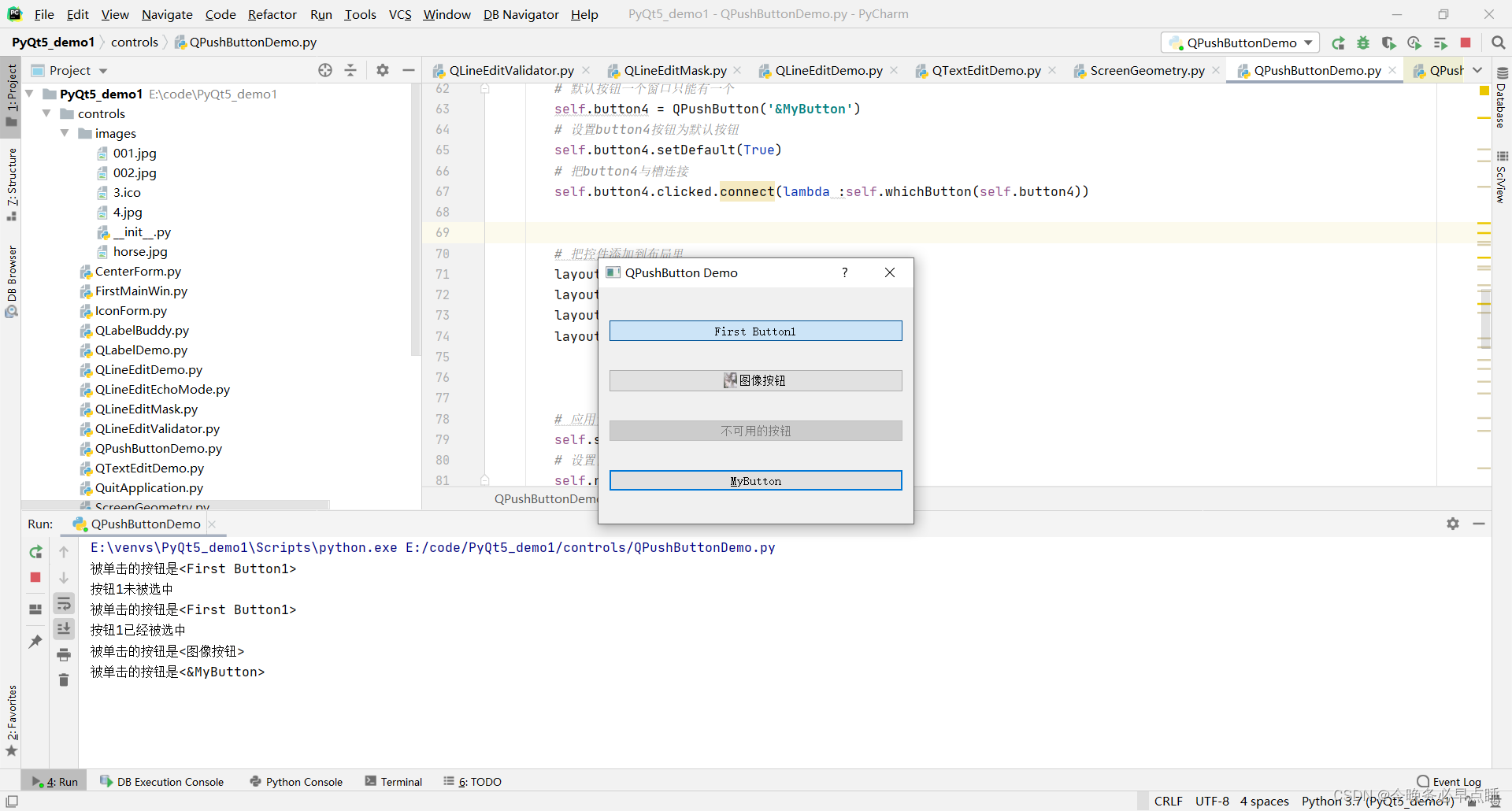Screen dimensions: 1512x811
Task: Click 4 spaces indent setting
Action: (1265, 801)
